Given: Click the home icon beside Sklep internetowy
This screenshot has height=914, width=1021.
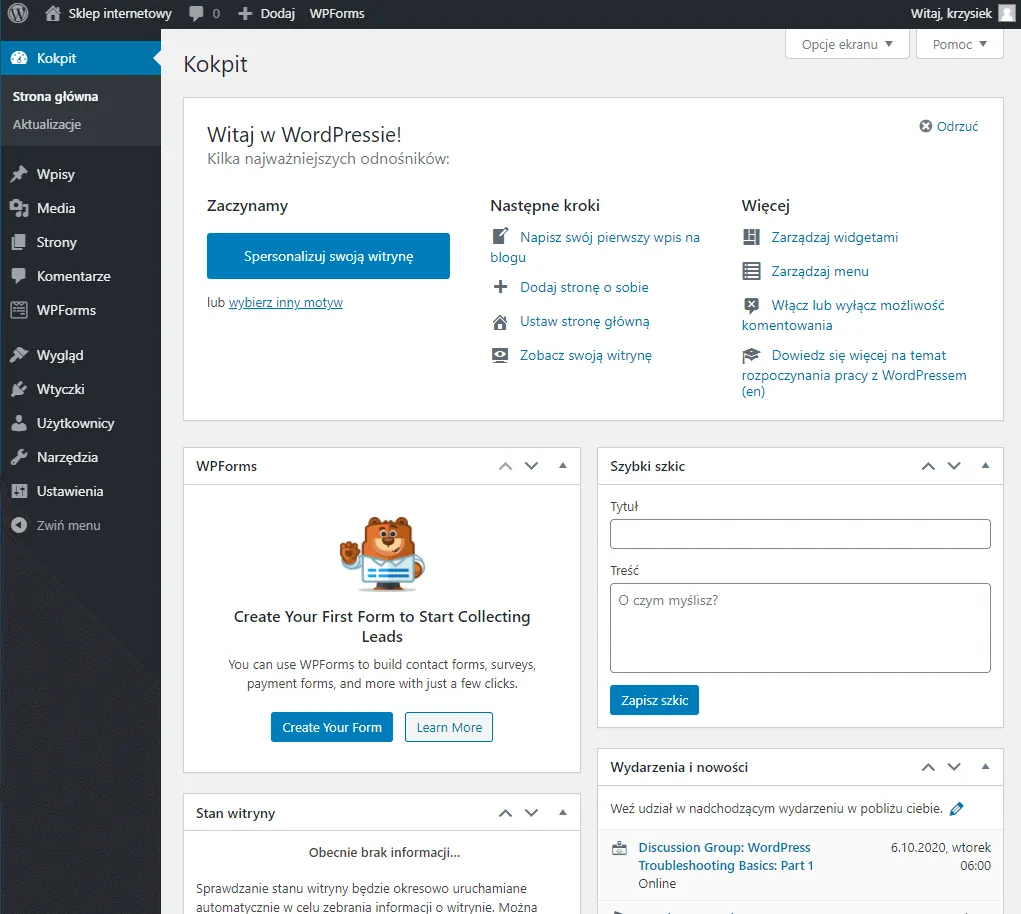Looking at the screenshot, I should 53,13.
